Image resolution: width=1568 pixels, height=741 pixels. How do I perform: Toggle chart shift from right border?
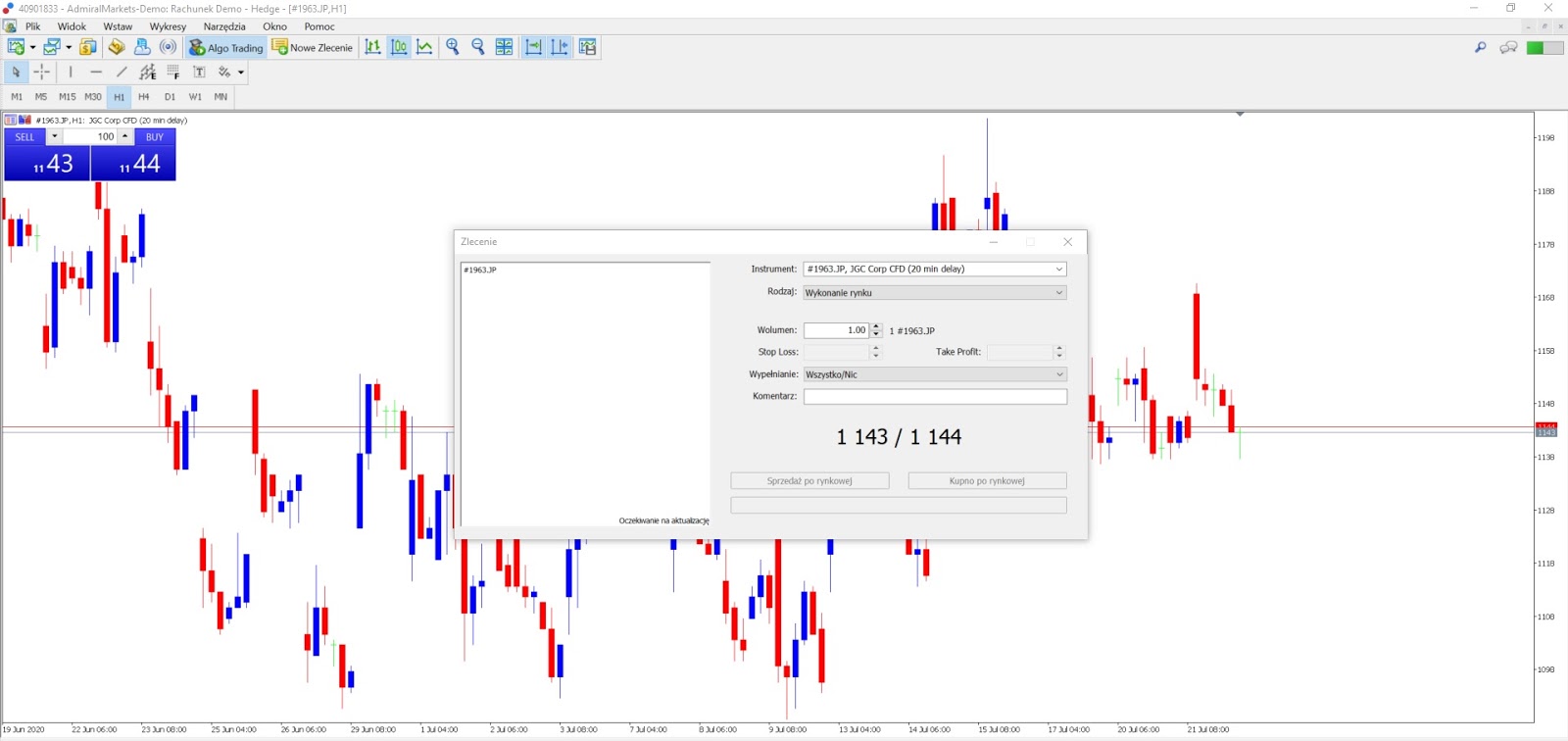pos(560,47)
